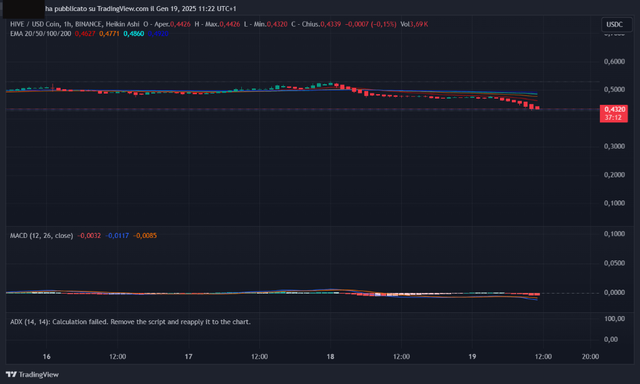Click the orange EMA value 0,4771
640x384 pixels.
click(x=109, y=34)
